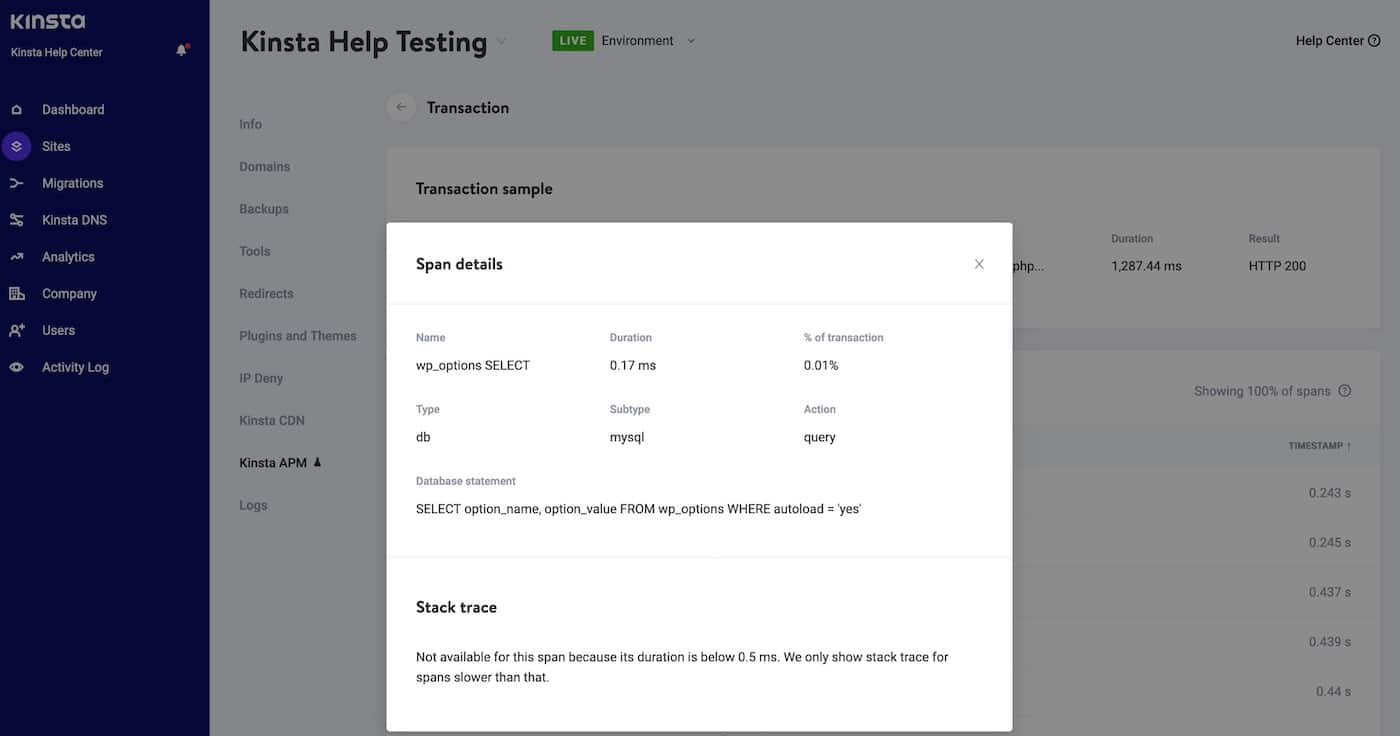Click the Kinsta APM beta flask icon

[318, 463]
